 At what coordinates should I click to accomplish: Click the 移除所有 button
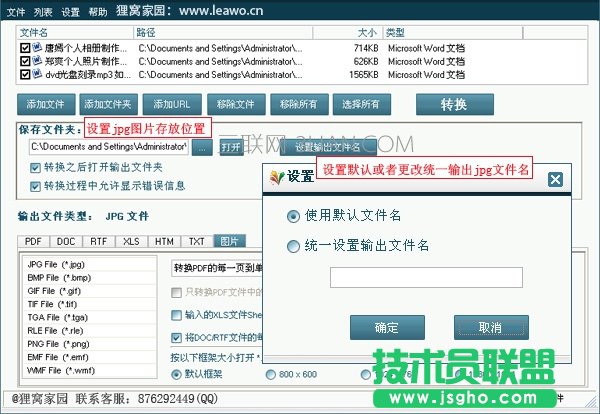(x=299, y=104)
